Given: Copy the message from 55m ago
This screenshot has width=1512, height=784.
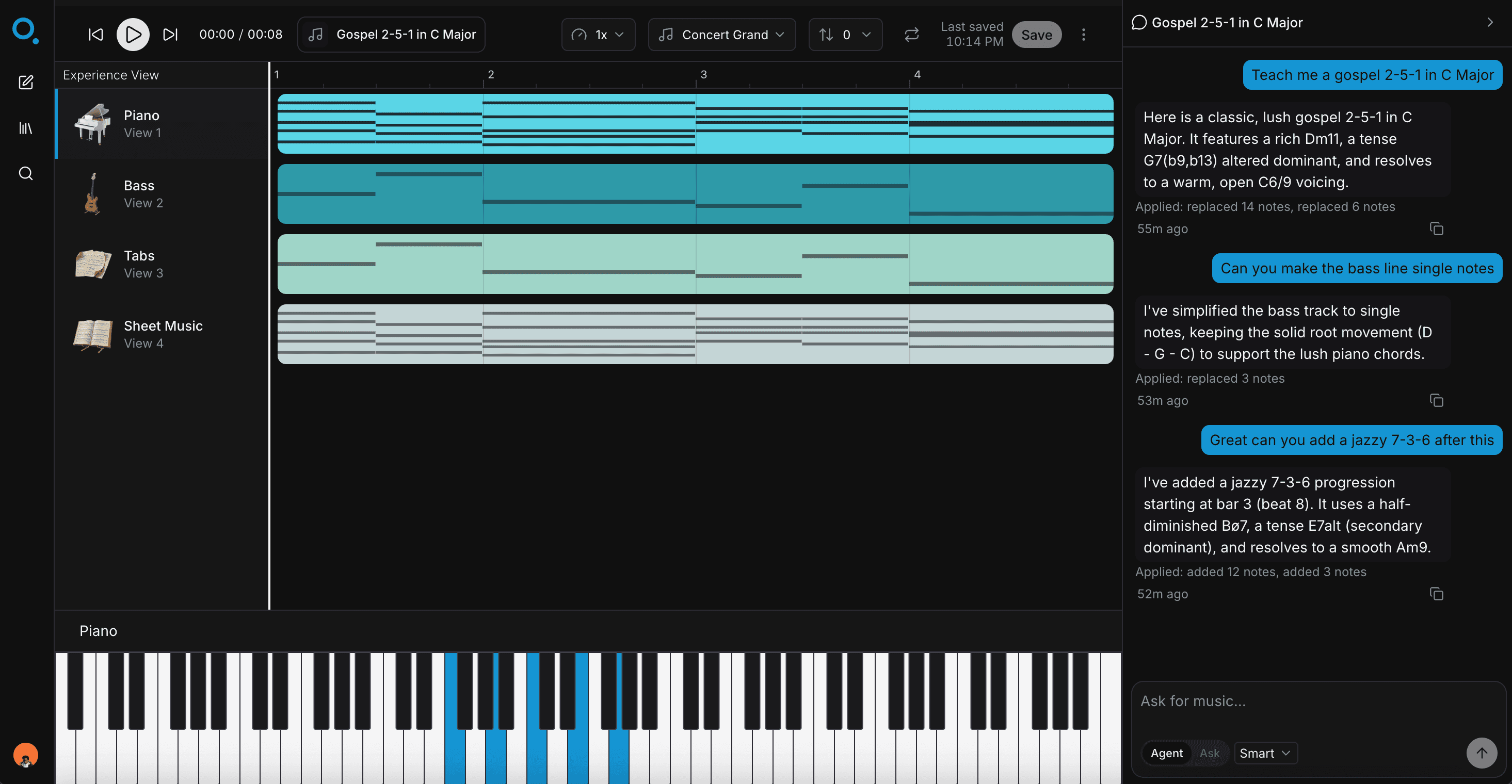Looking at the screenshot, I should click(1436, 228).
